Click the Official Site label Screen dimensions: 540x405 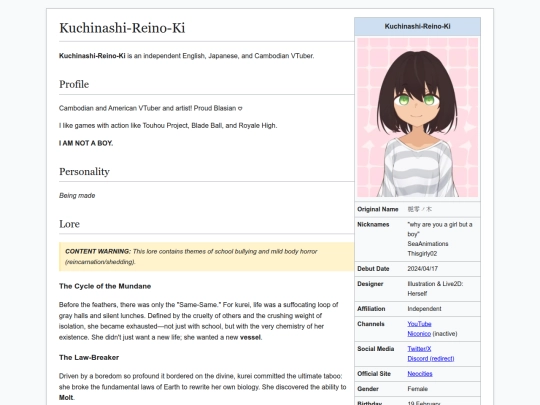(x=374, y=374)
